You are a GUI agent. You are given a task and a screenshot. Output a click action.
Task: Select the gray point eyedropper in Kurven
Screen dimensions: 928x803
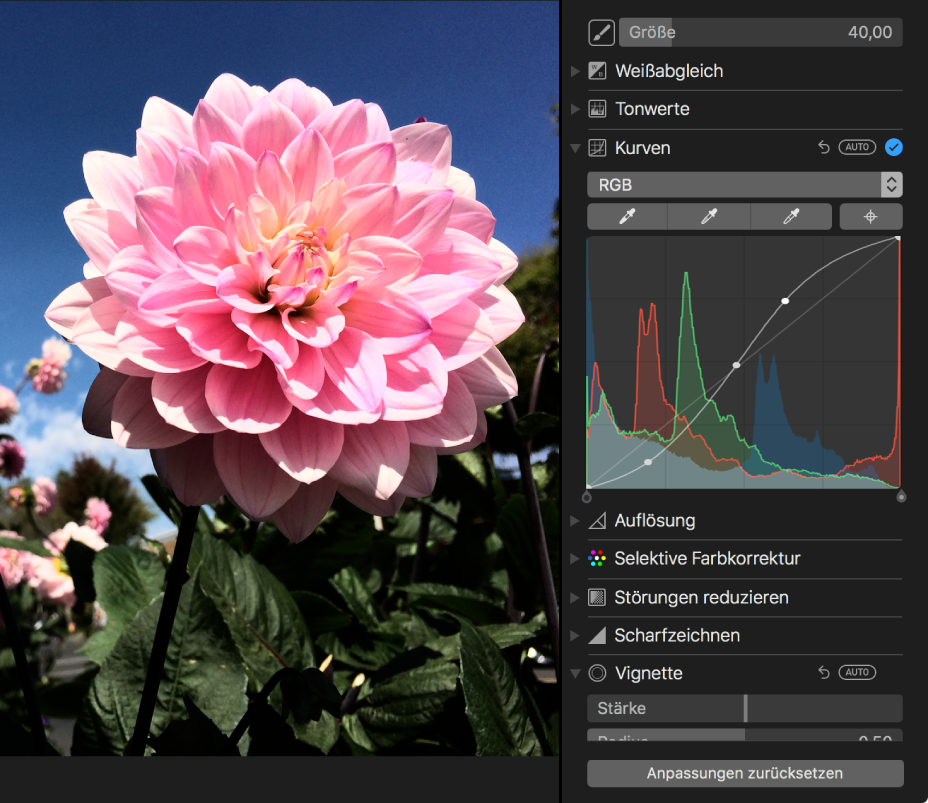click(x=709, y=217)
